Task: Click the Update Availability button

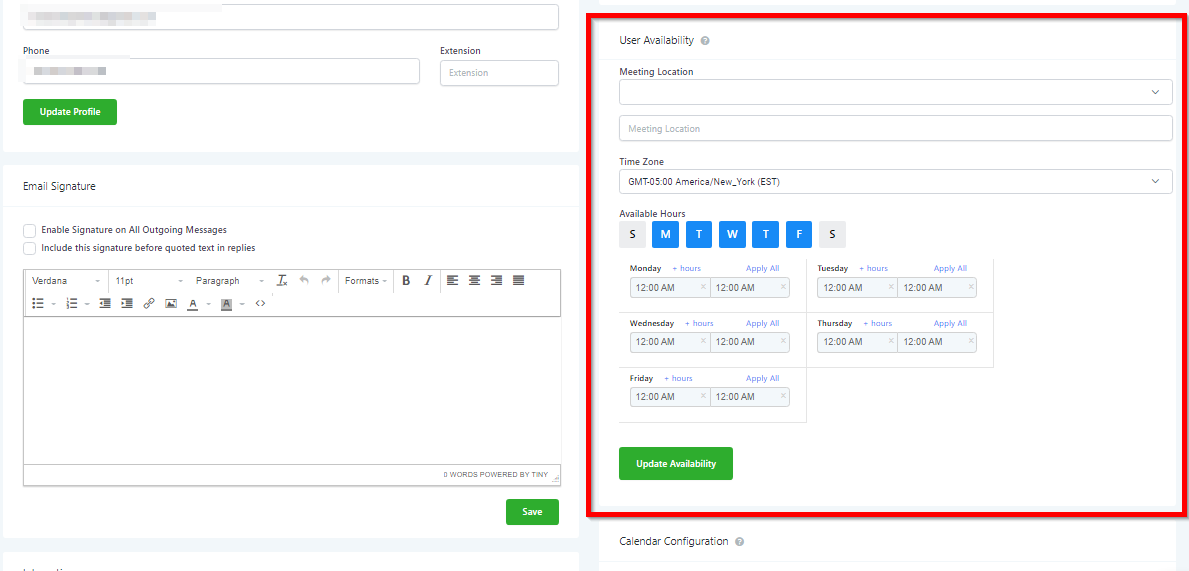Action: click(x=675, y=464)
